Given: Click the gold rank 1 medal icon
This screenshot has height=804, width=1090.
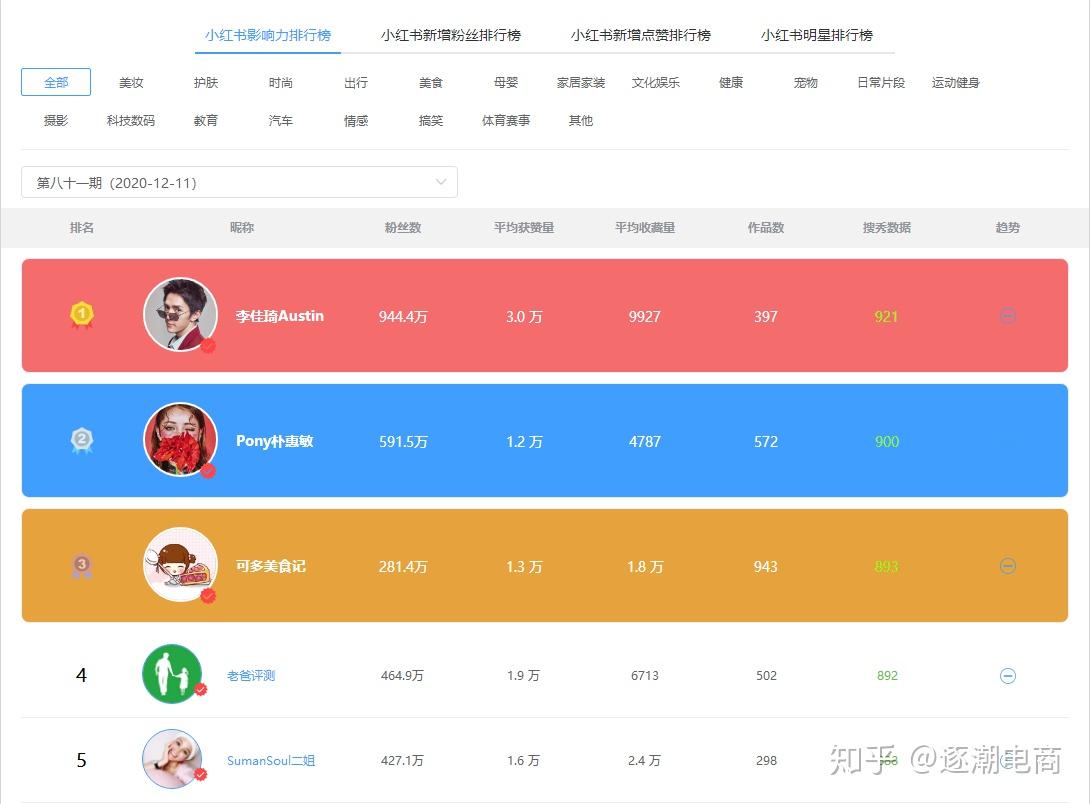Looking at the screenshot, I should 82,315.
